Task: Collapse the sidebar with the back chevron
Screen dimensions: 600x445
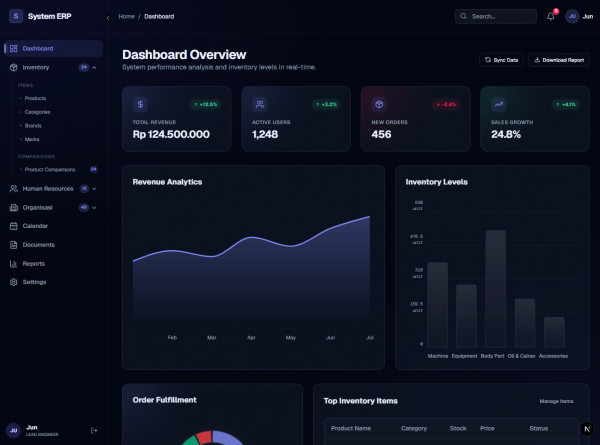Action: click(x=108, y=18)
